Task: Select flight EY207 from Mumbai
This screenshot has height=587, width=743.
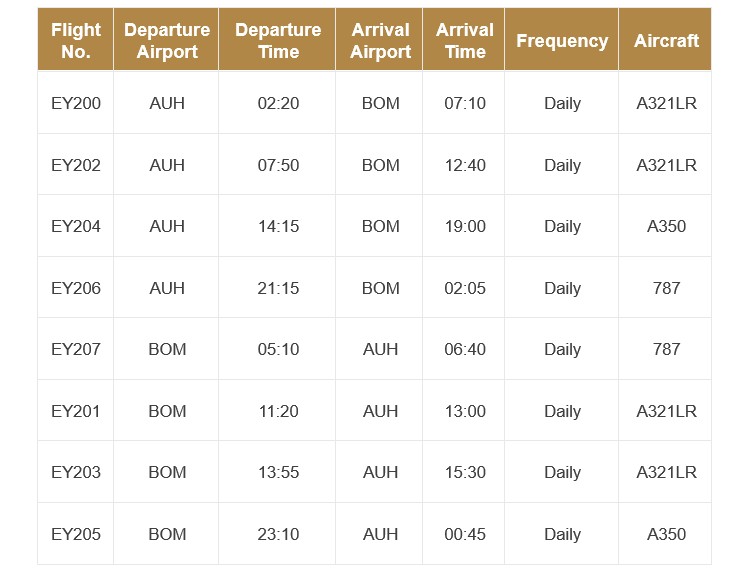Action: click(76, 349)
